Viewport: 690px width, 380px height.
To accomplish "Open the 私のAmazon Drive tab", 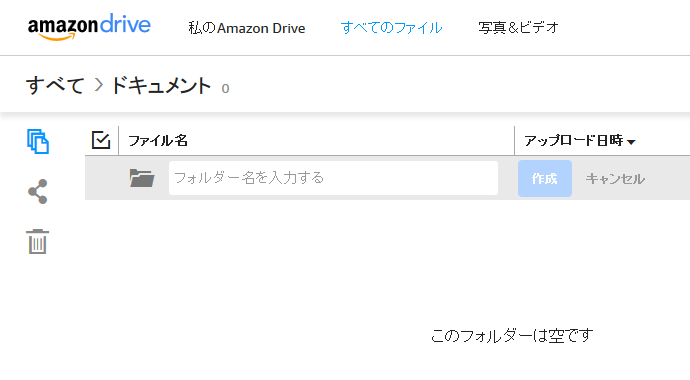I will pos(247,28).
